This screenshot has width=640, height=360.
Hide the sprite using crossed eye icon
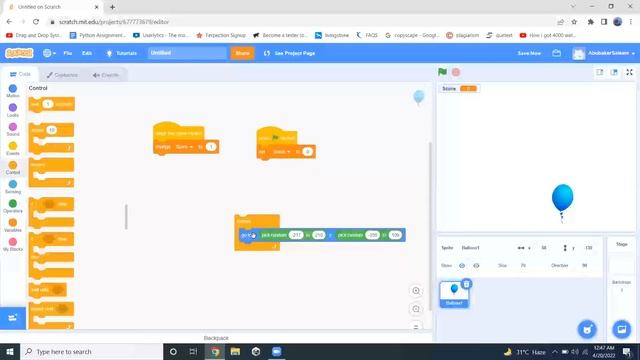point(476,265)
